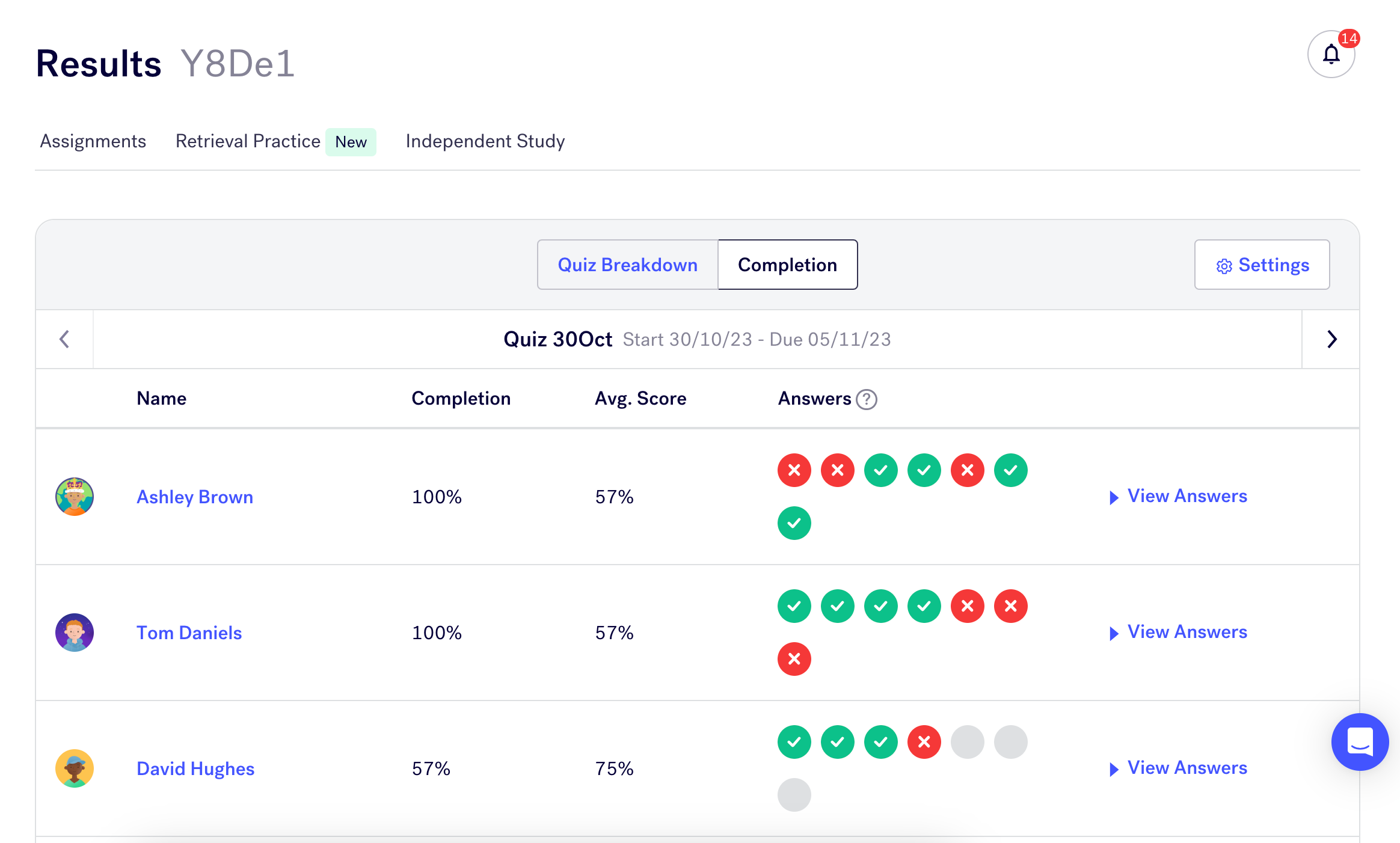Go to the previous quiz with left chevron
Image resolution: width=1400 pixels, height=843 pixels.
[64, 339]
